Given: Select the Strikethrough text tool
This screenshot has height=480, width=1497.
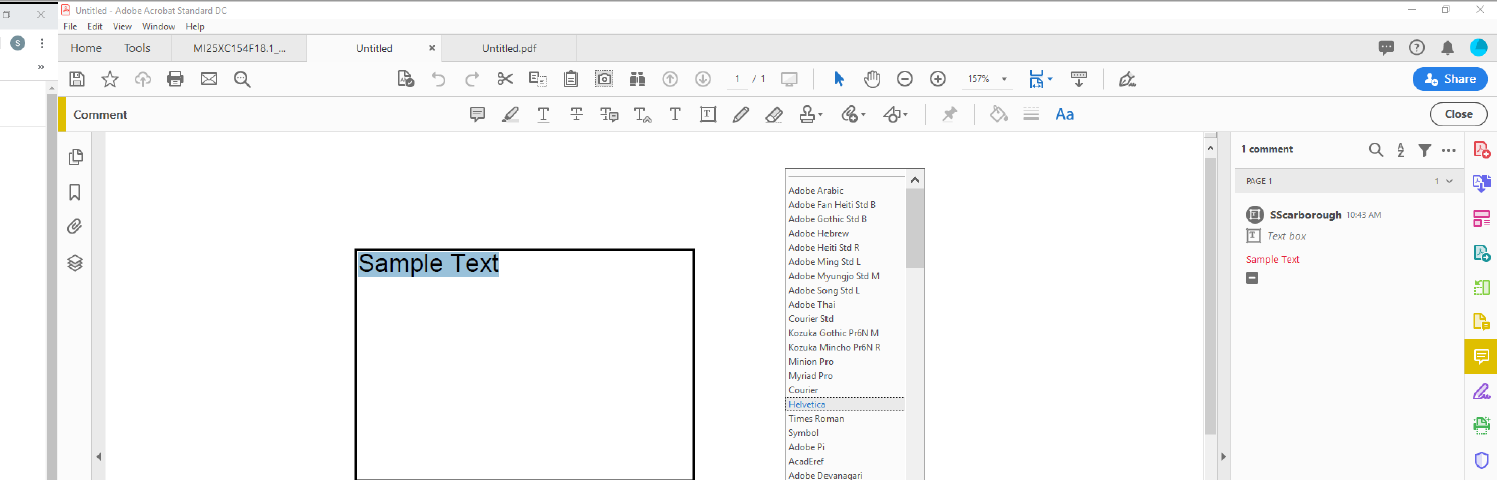Looking at the screenshot, I should point(576,115).
